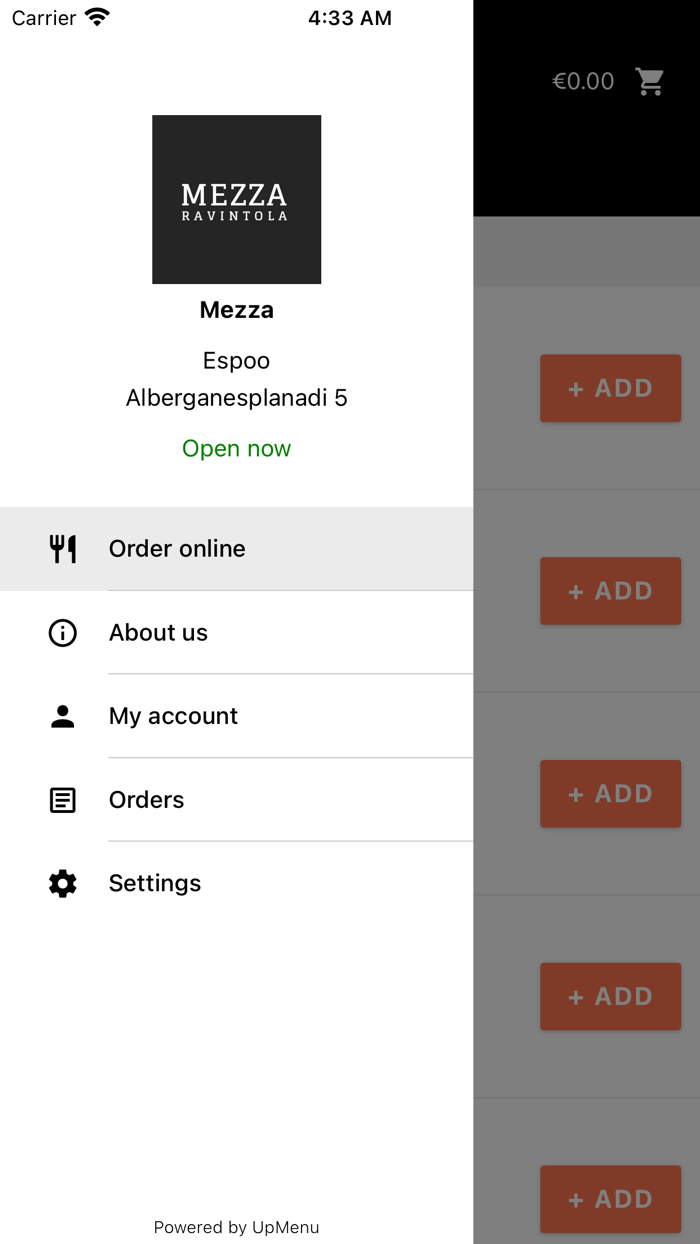Select the fork and knife Order online icon
Image resolution: width=700 pixels, height=1244 pixels.
tap(62, 548)
